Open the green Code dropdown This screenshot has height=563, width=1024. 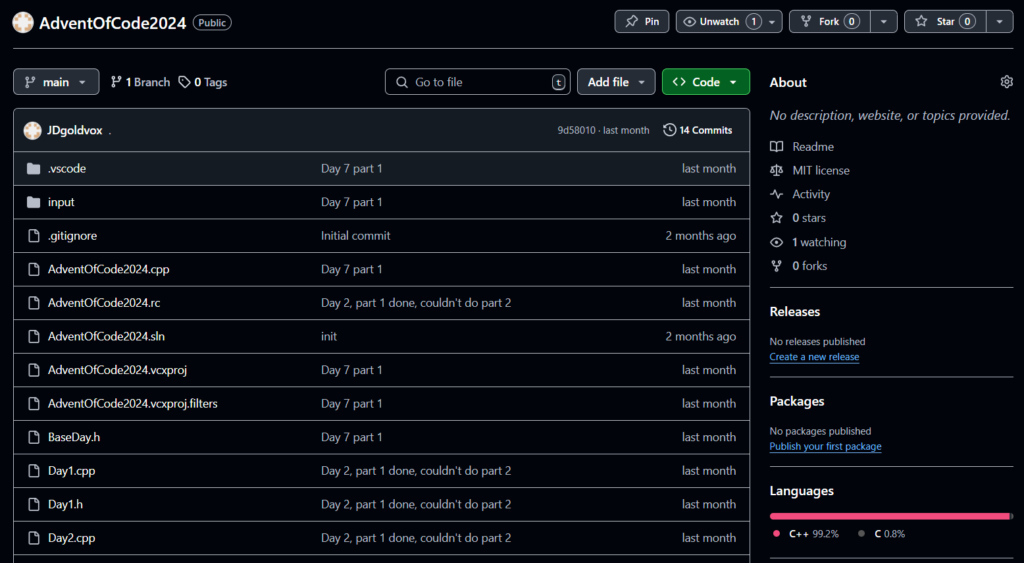pyautogui.click(x=705, y=82)
